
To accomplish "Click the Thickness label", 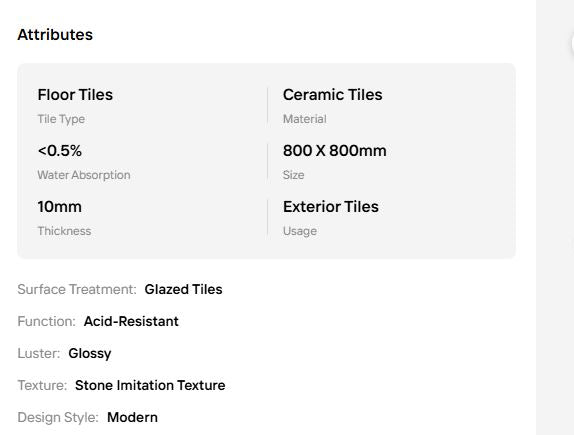I will (x=64, y=231).
